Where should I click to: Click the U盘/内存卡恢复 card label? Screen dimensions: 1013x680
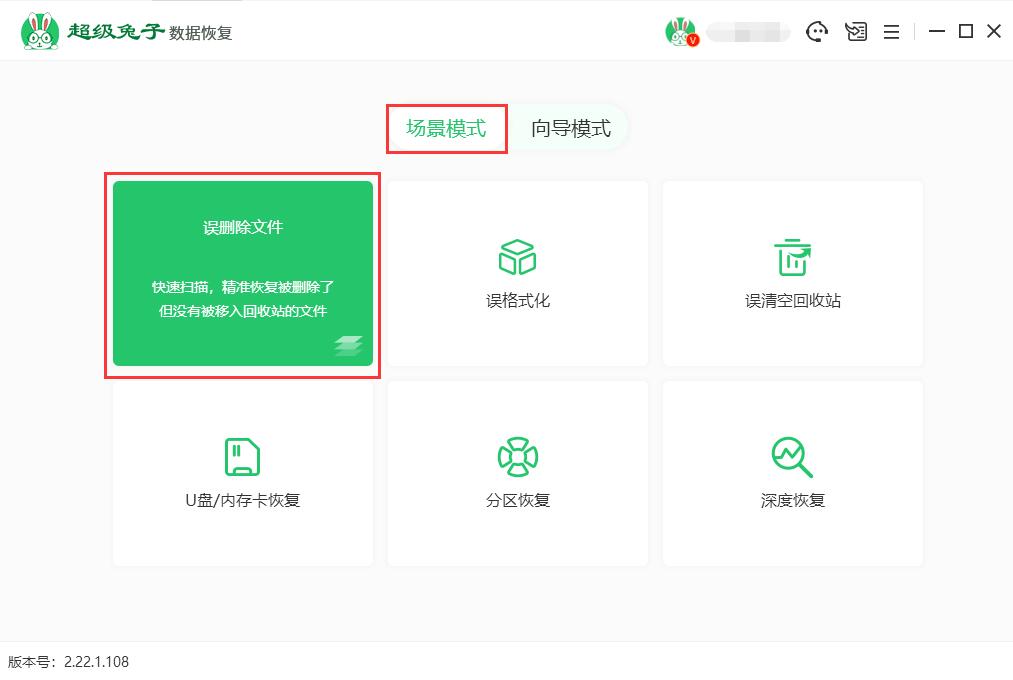242,498
